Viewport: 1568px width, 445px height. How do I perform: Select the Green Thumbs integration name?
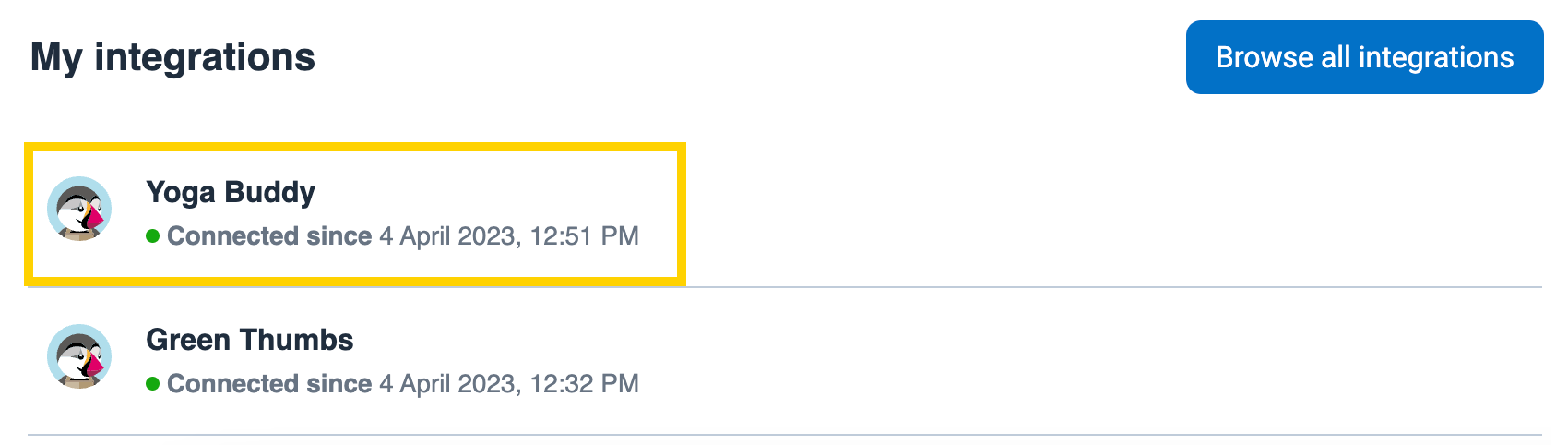pyautogui.click(x=250, y=340)
